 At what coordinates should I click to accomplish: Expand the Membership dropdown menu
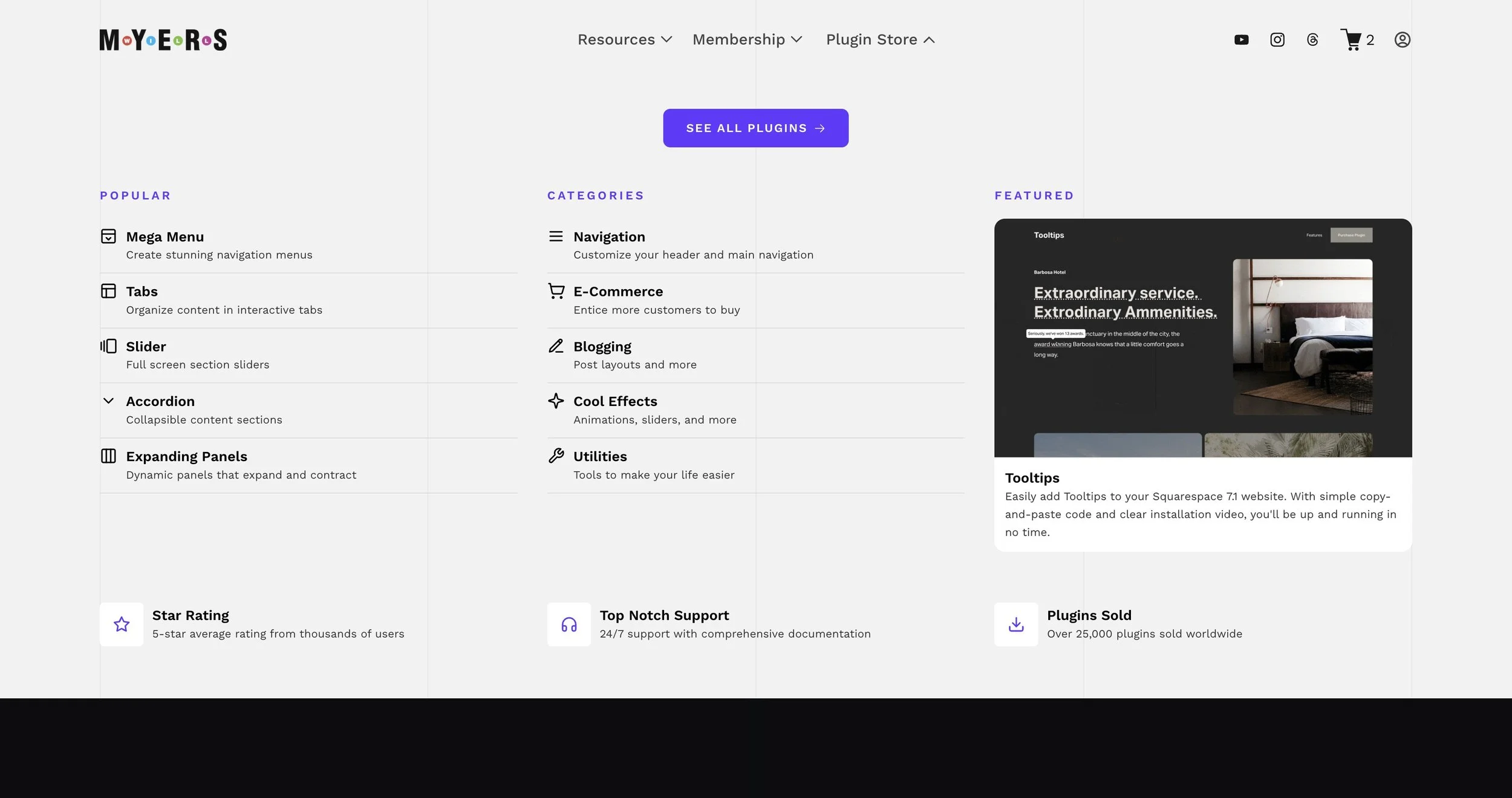tap(746, 40)
